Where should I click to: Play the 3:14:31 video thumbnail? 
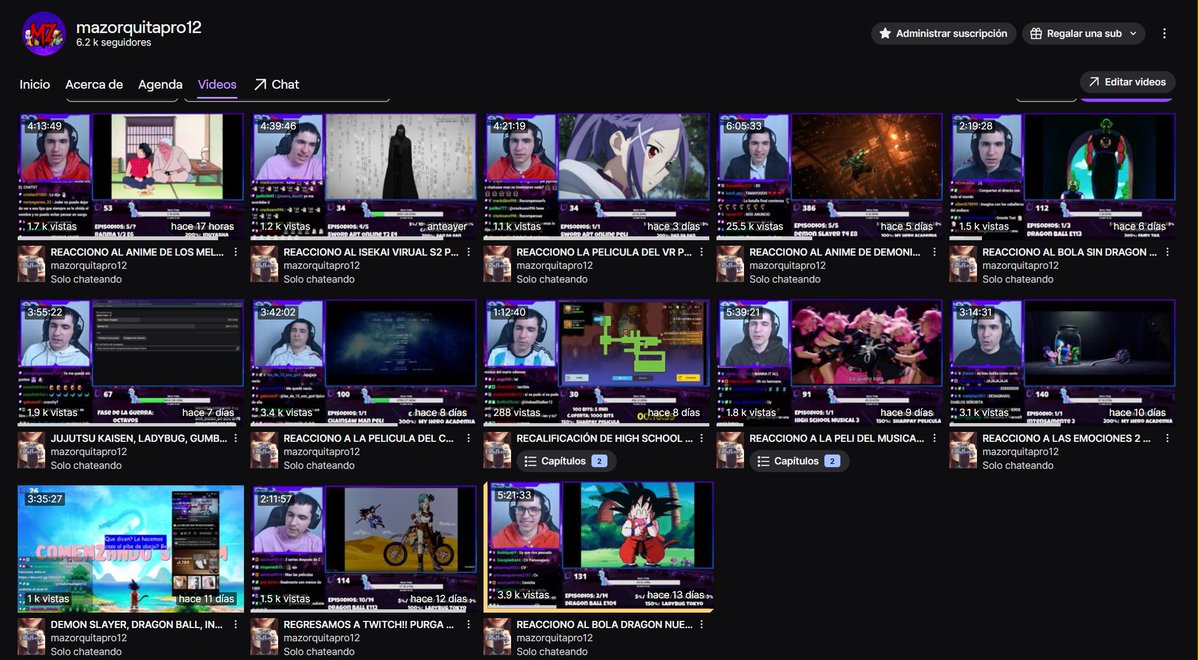[1063, 362]
